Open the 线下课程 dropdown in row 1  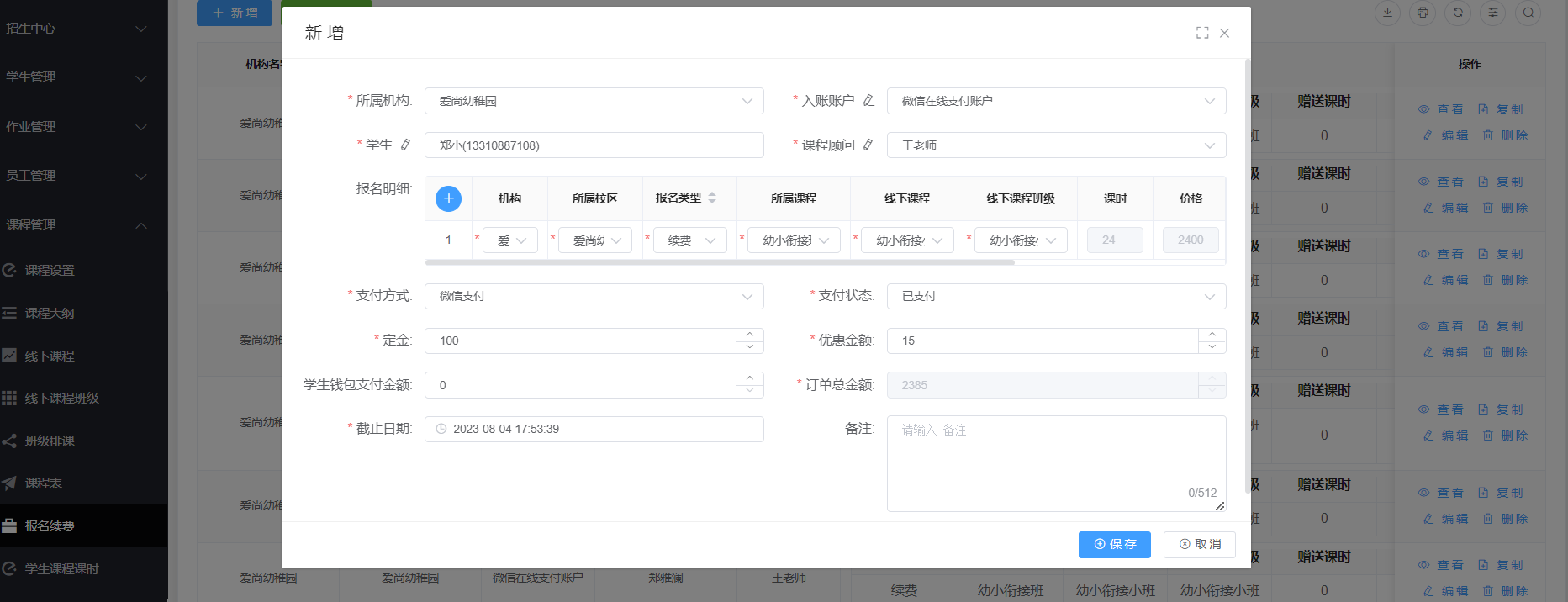point(907,240)
